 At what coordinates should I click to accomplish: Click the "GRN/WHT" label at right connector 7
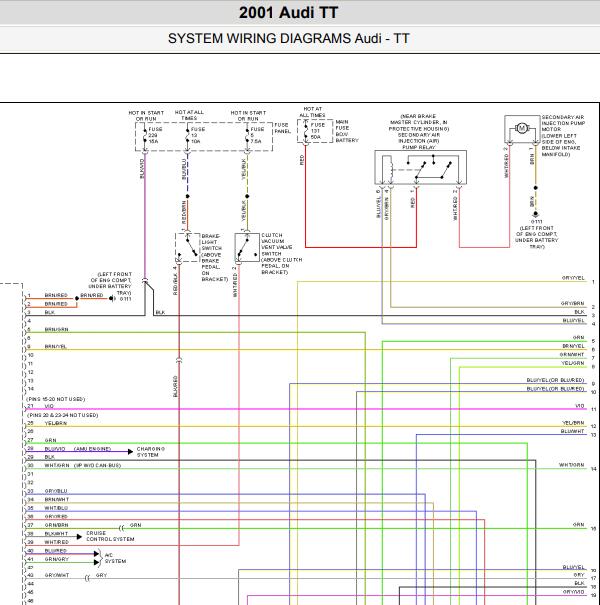pyautogui.click(x=572, y=355)
